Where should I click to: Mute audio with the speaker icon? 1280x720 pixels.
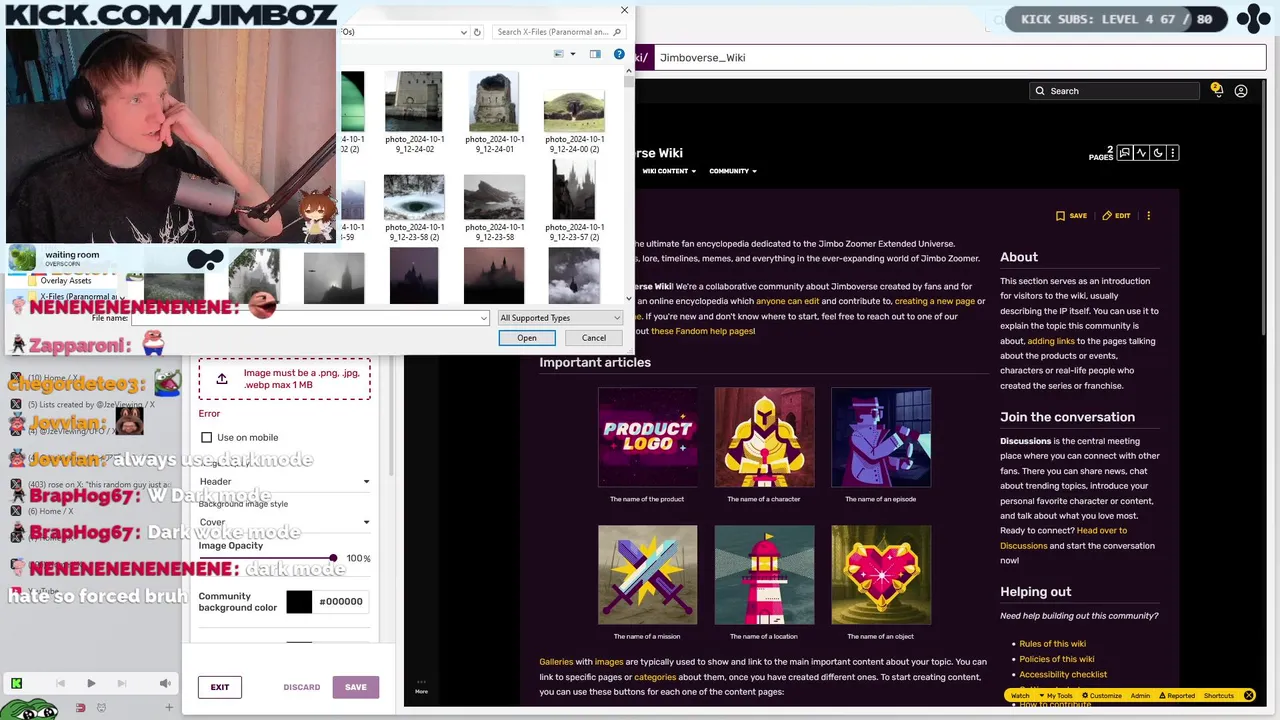coord(165,683)
